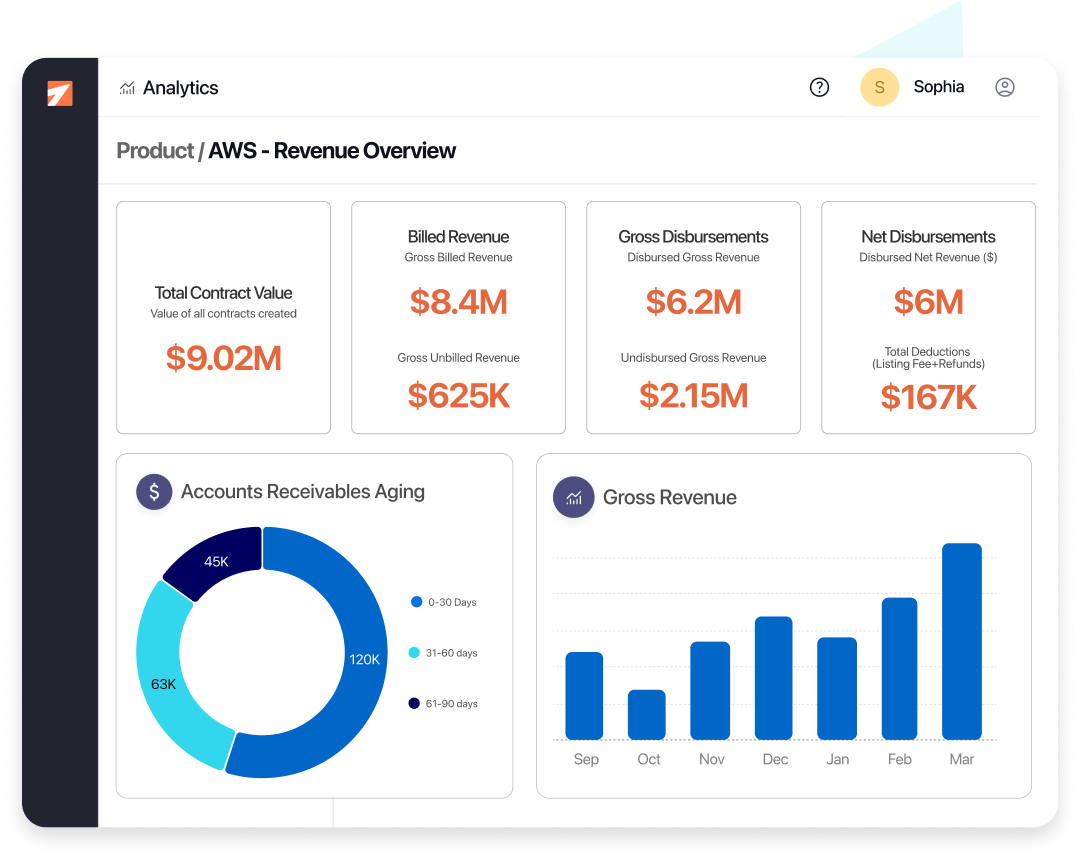Click the Mar bar in Gross Revenue chart

point(962,642)
